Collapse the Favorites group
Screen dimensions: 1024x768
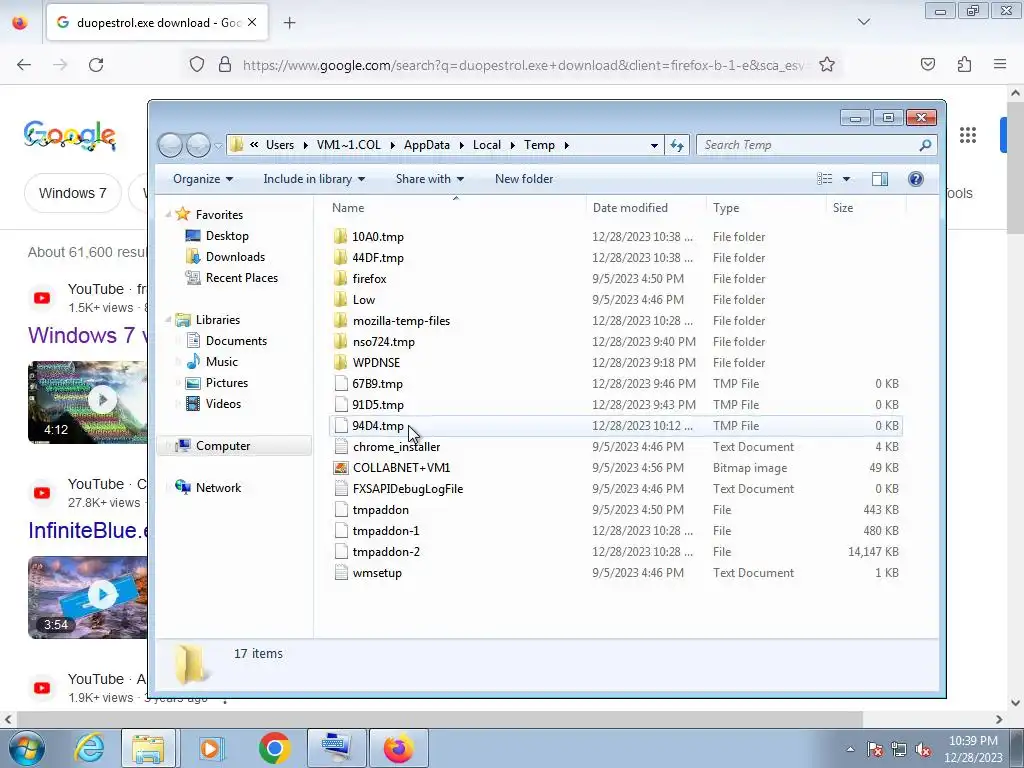coord(168,214)
